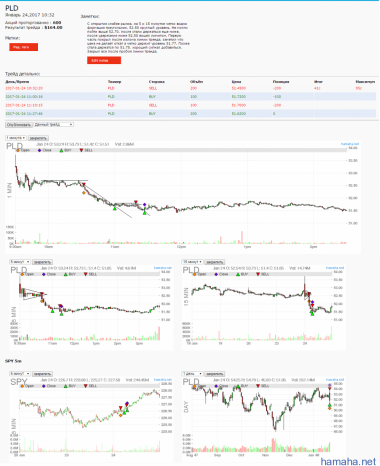380x466 pixels.
Task: Click the BUY legend icon on 5-minute PLD chart
Action: (66, 274)
